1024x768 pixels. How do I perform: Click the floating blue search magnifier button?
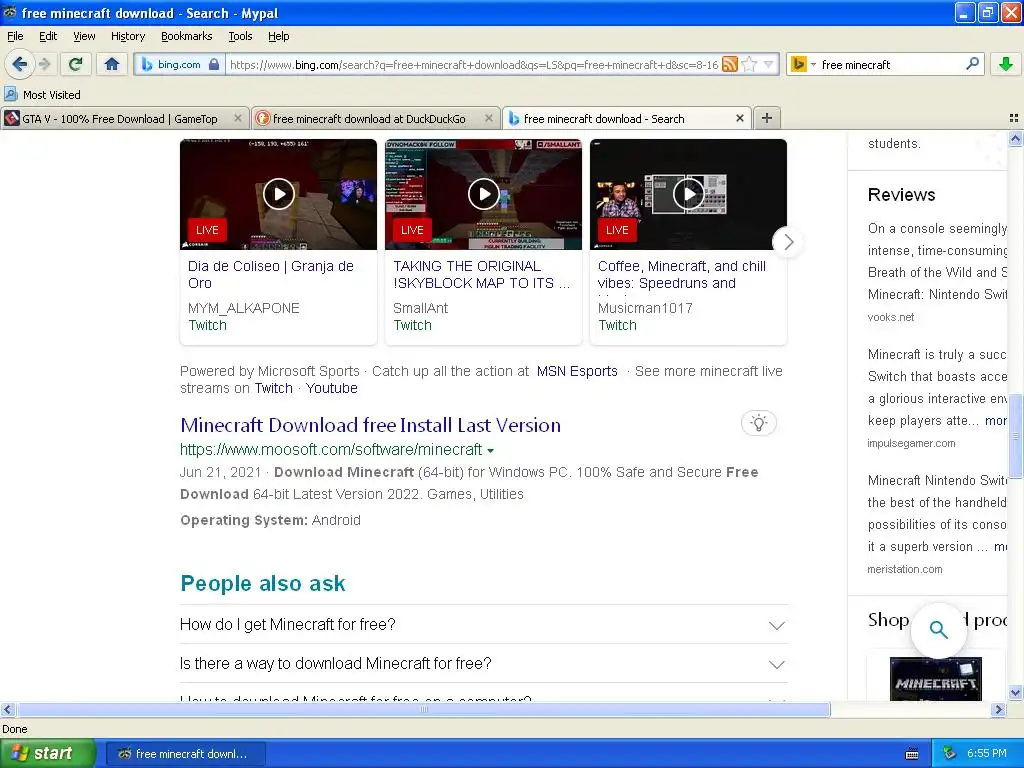(x=938, y=630)
